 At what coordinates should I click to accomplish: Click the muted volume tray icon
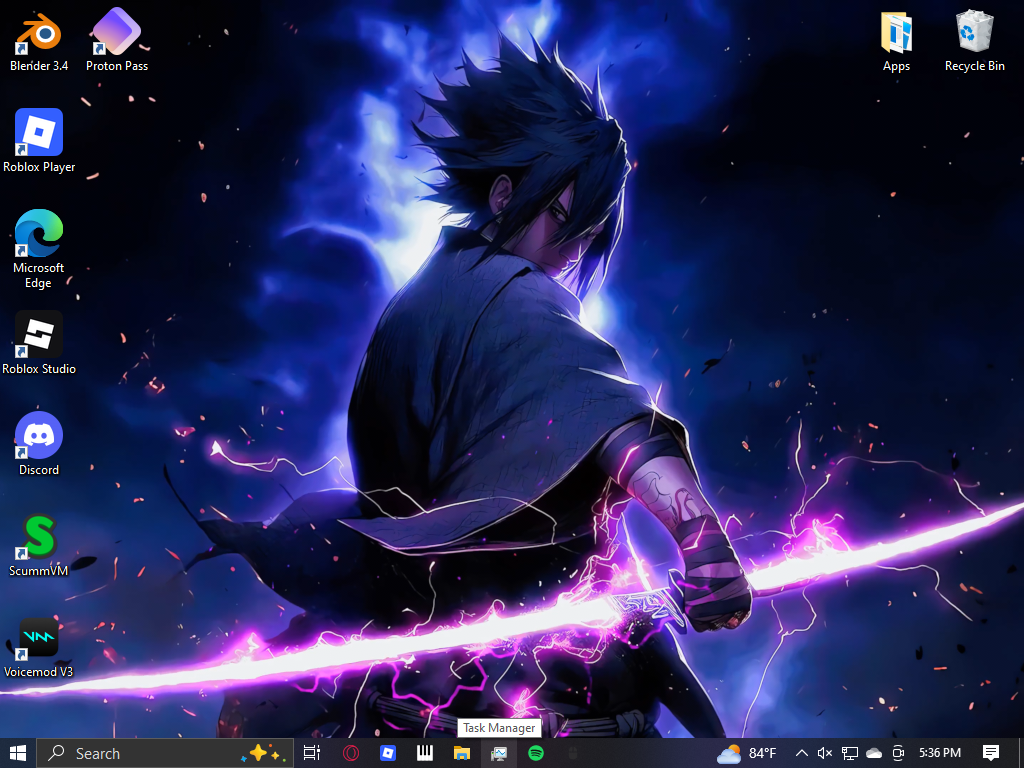[x=825, y=753]
